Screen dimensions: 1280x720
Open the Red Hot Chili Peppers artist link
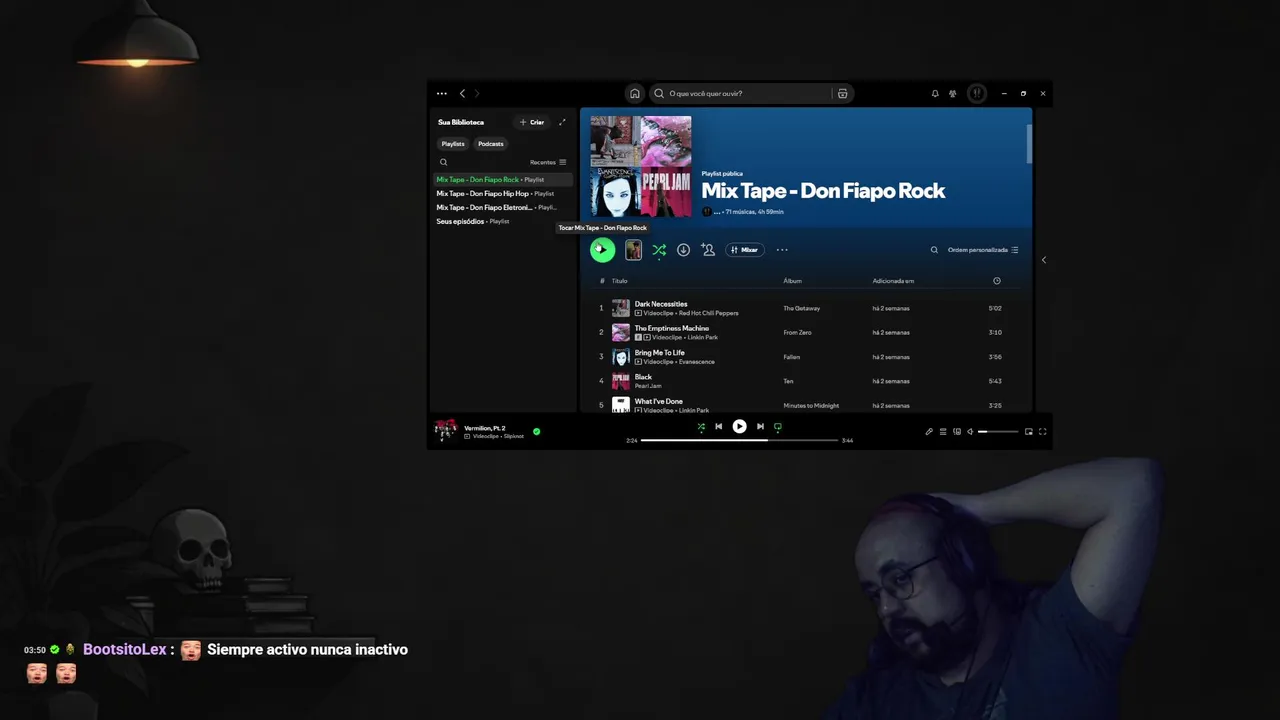708,313
